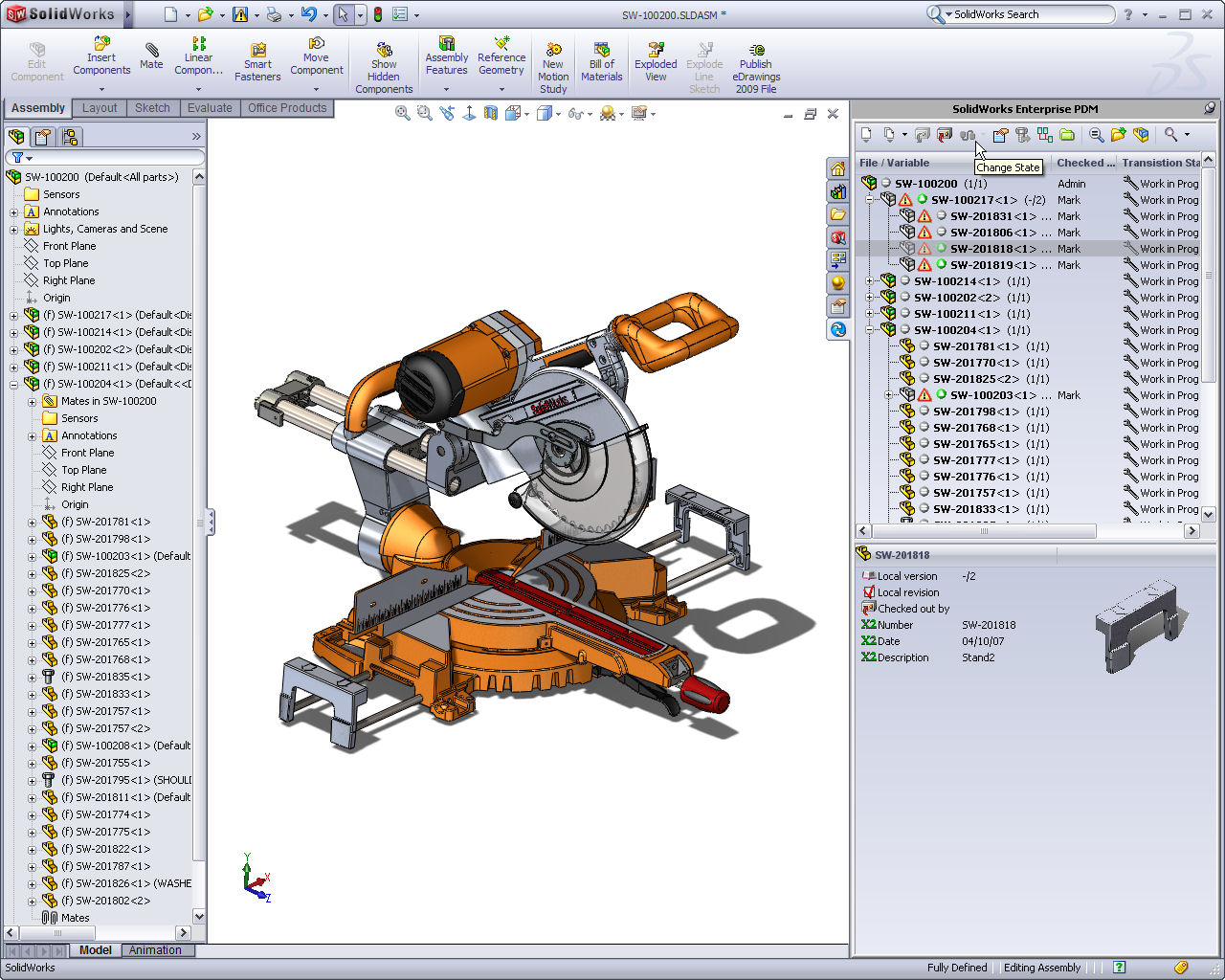This screenshot has width=1225, height=980.
Task: Select the Mates in SW-100200 folder
Action: coord(108,401)
